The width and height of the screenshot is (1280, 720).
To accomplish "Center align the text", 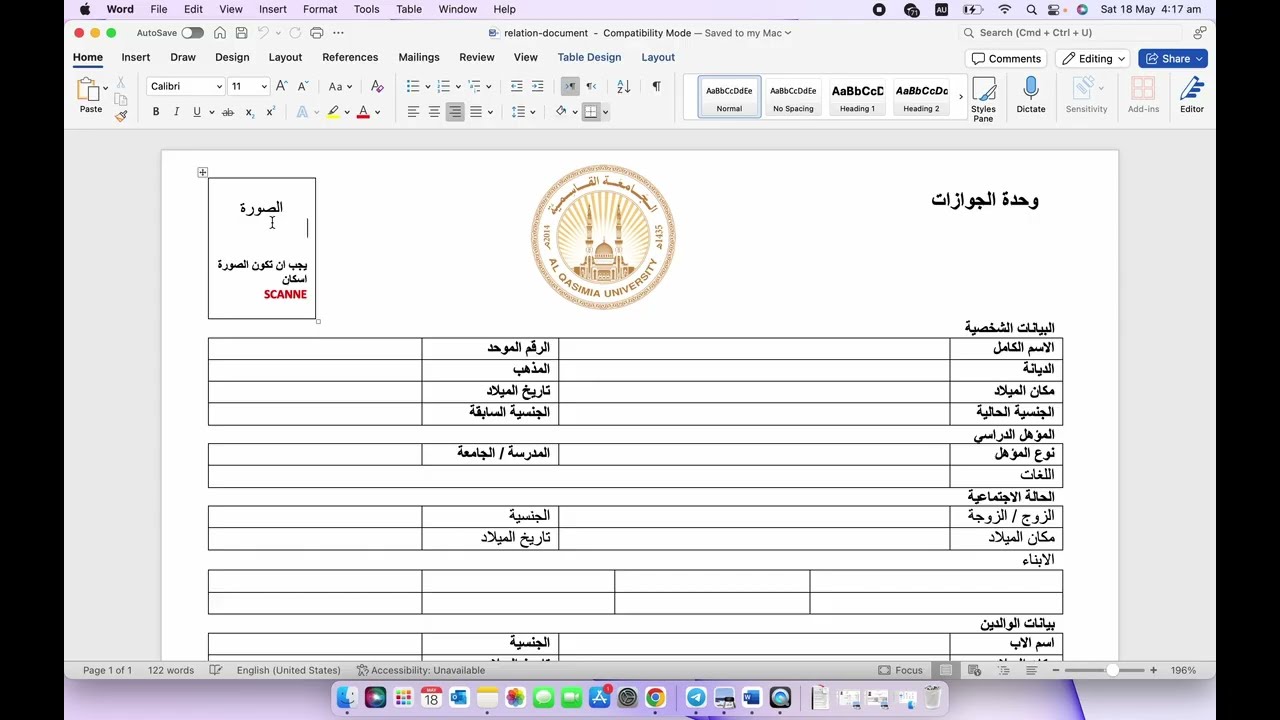I will [x=434, y=112].
